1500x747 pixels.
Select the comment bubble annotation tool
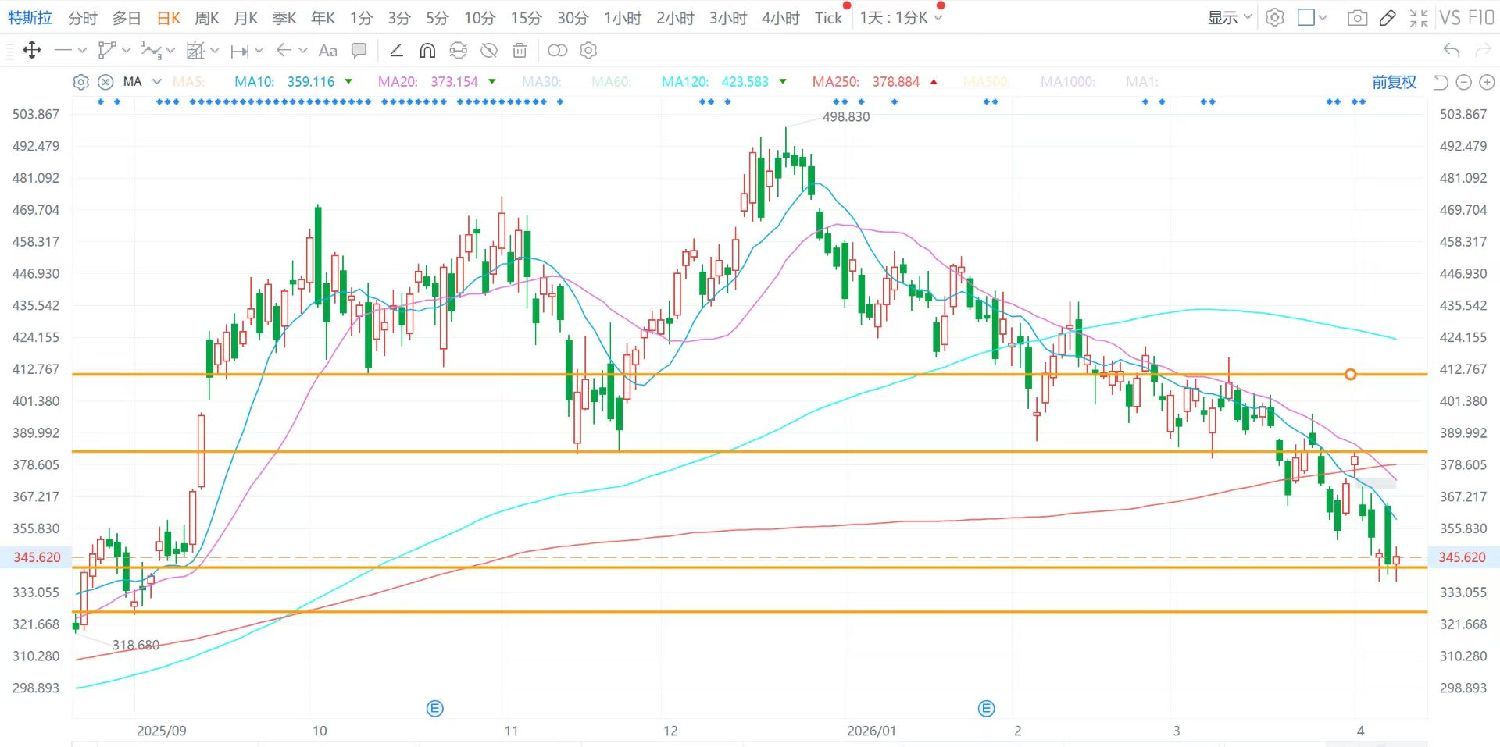click(359, 50)
